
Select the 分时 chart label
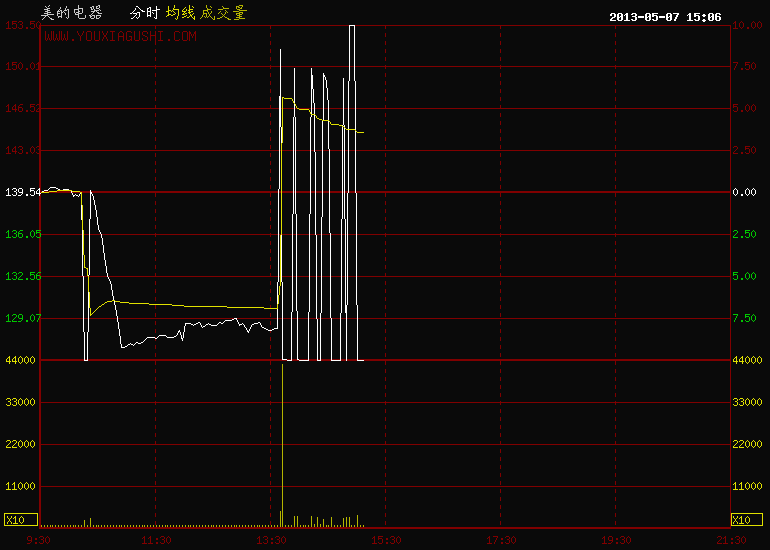(x=145, y=13)
